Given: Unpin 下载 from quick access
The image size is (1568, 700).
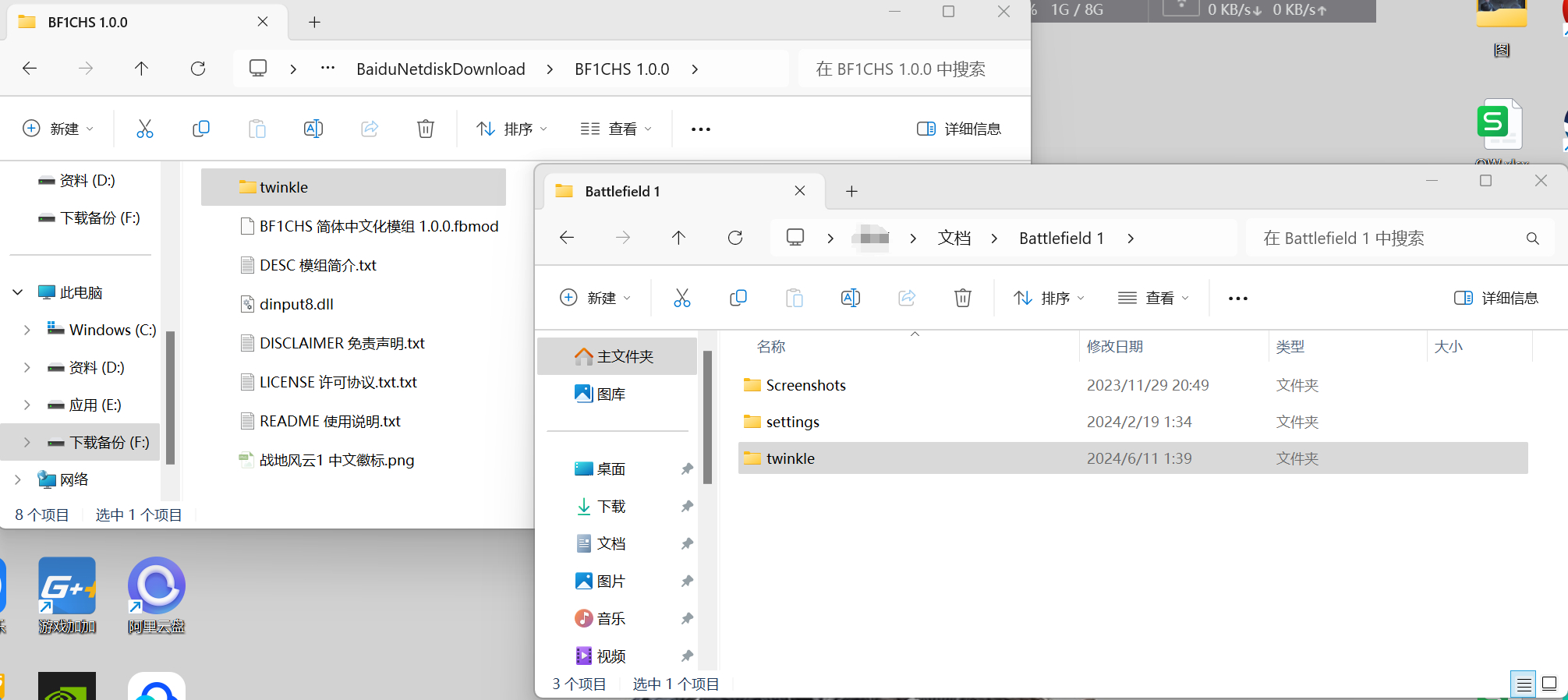Looking at the screenshot, I should pos(687,507).
